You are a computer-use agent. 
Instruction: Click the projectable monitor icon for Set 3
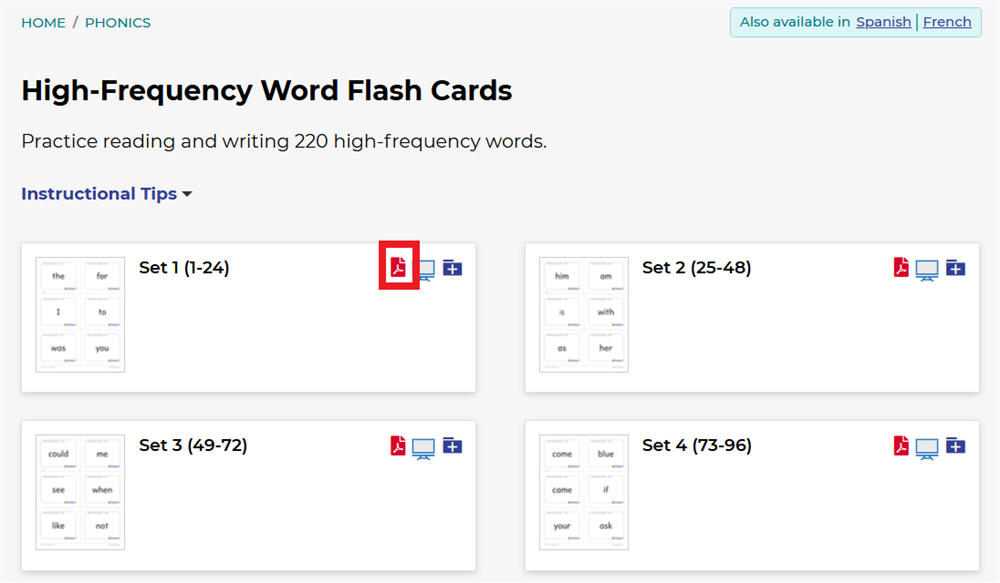pos(425,447)
